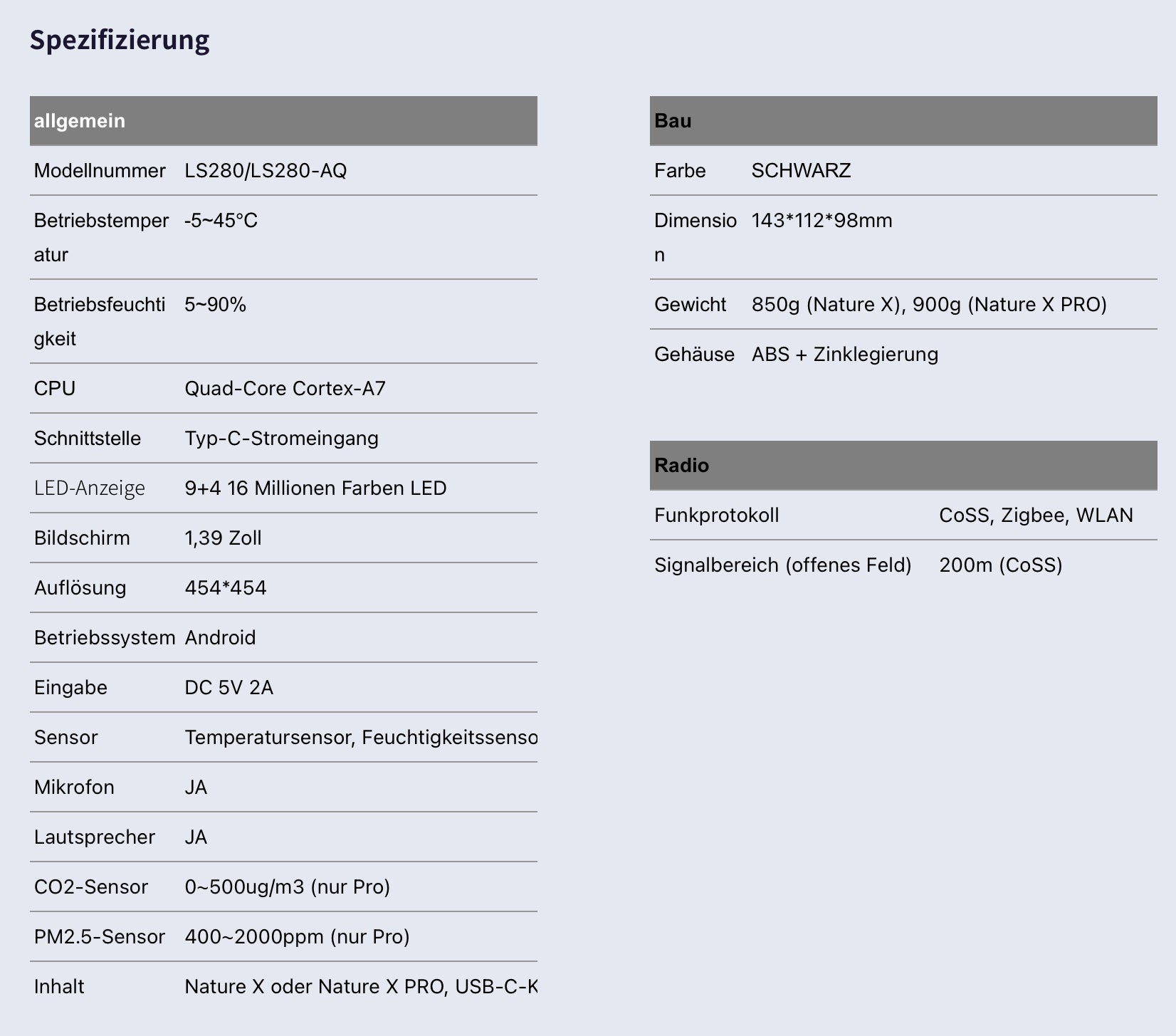Click the CO2-Sensor row label
Viewport: 1176px width, 1036px height.
click(91, 887)
